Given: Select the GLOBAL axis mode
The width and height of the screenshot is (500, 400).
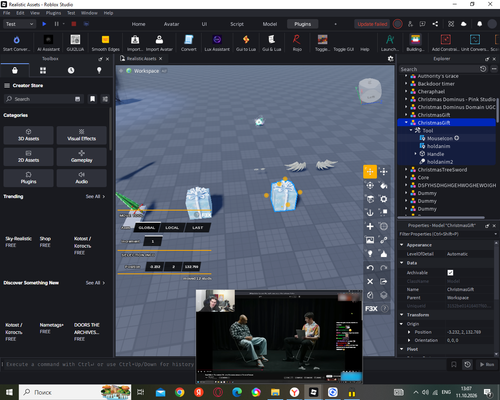Looking at the screenshot, I should pos(147,228).
